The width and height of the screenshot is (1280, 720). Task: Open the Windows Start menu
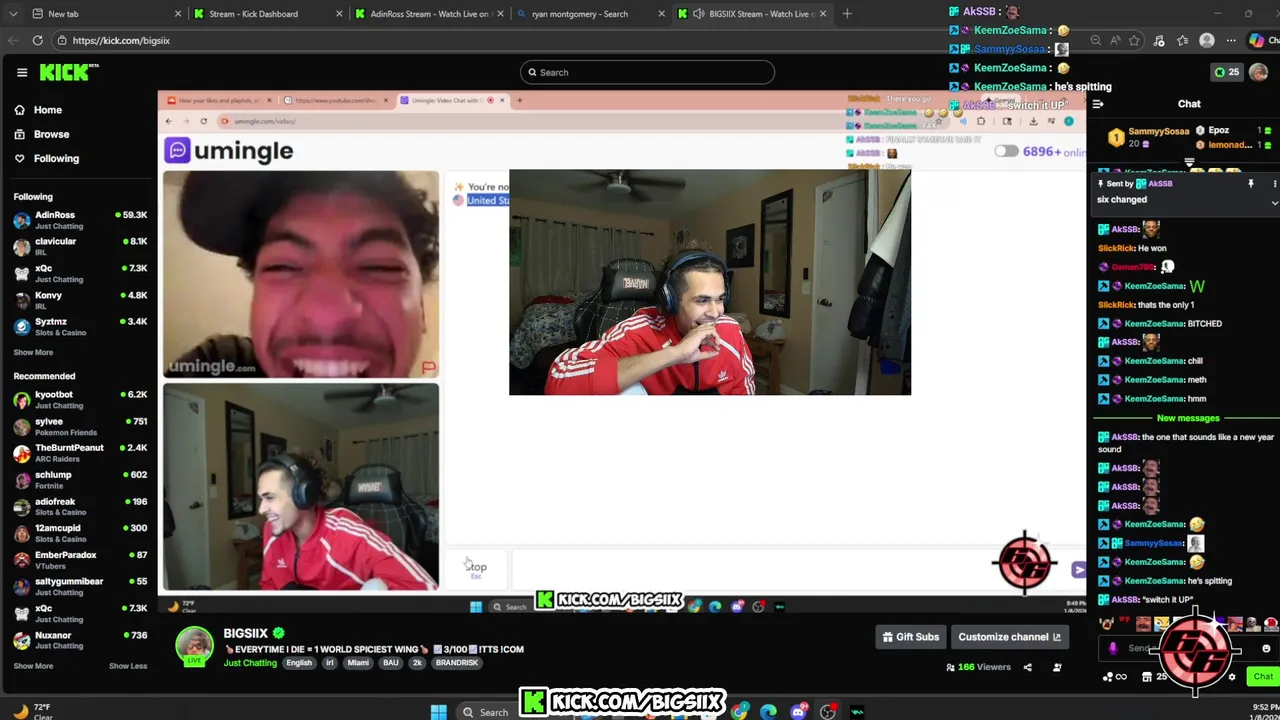tap(438, 712)
